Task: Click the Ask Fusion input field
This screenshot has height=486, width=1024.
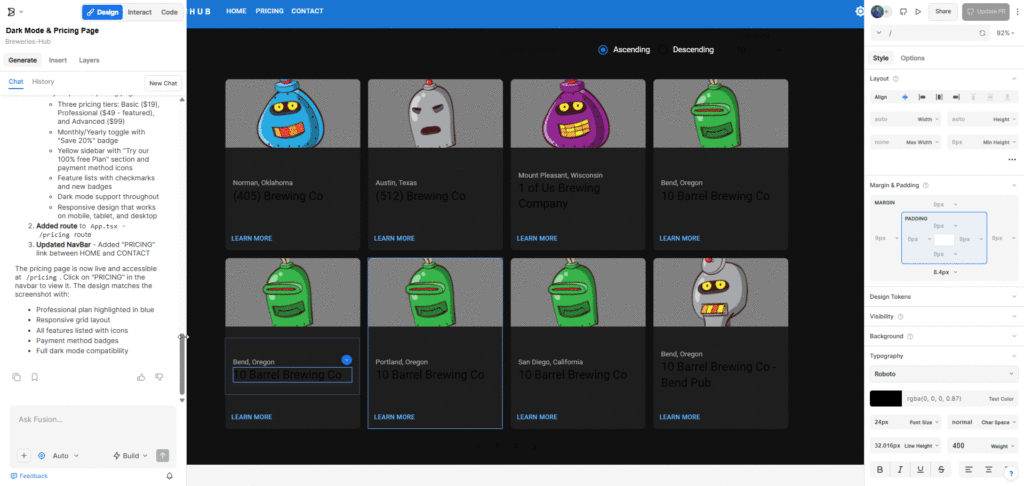Action: 90,419
